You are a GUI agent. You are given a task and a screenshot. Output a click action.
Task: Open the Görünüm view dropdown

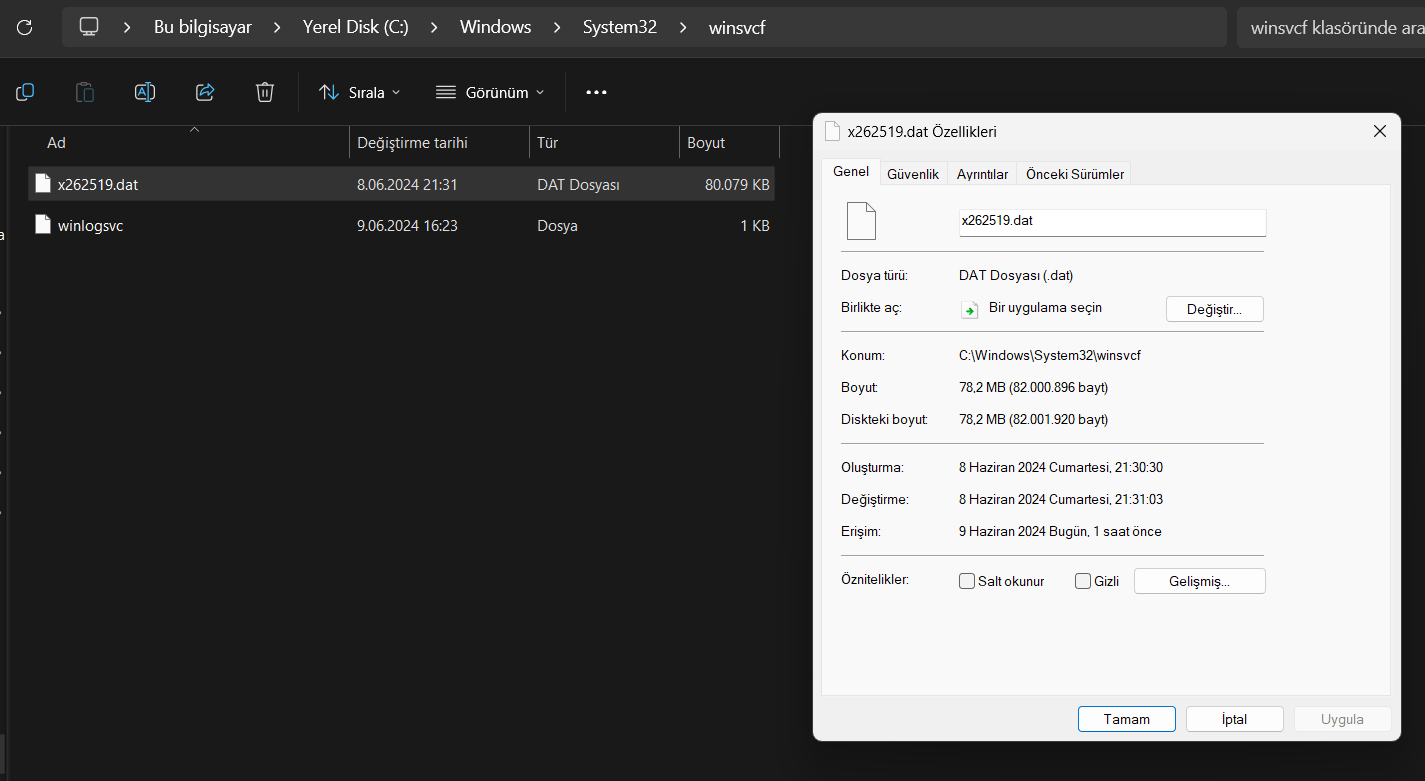click(491, 92)
